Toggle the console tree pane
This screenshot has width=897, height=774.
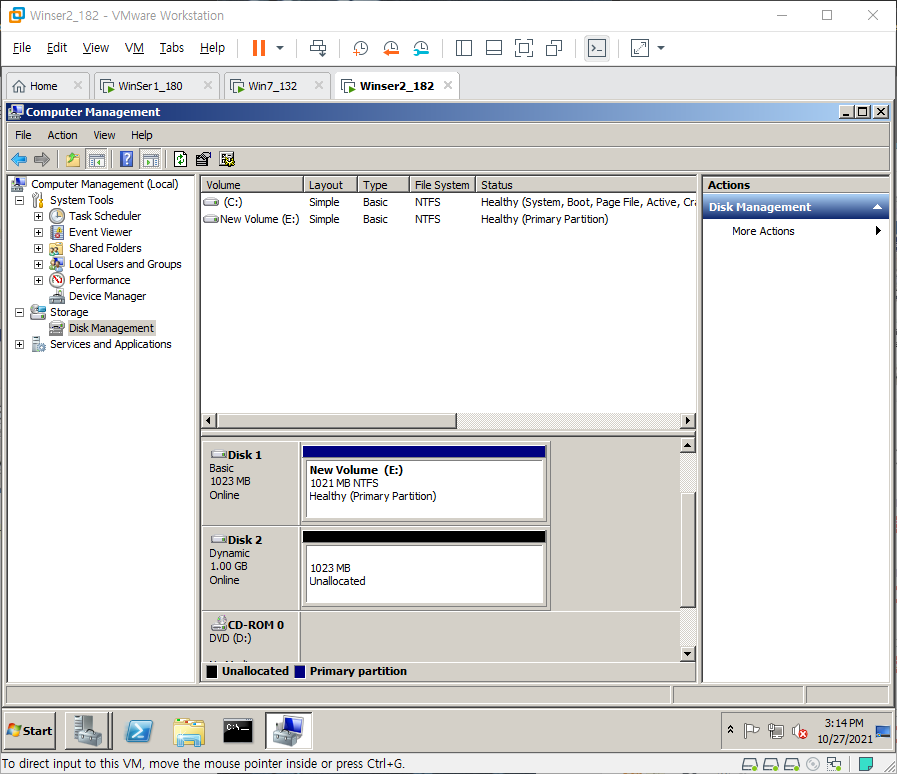(x=96, y=159)
